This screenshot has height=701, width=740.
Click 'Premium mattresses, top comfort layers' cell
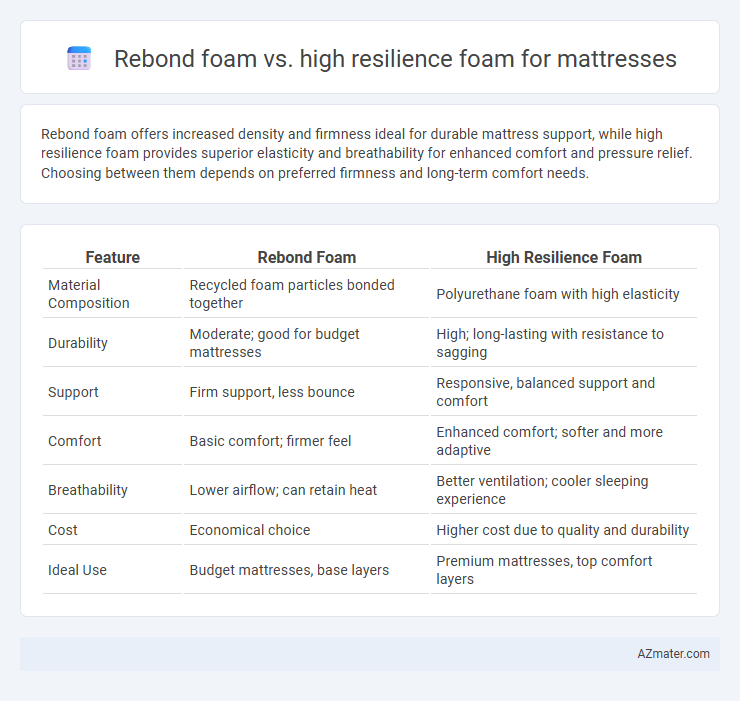click(544, 570)
